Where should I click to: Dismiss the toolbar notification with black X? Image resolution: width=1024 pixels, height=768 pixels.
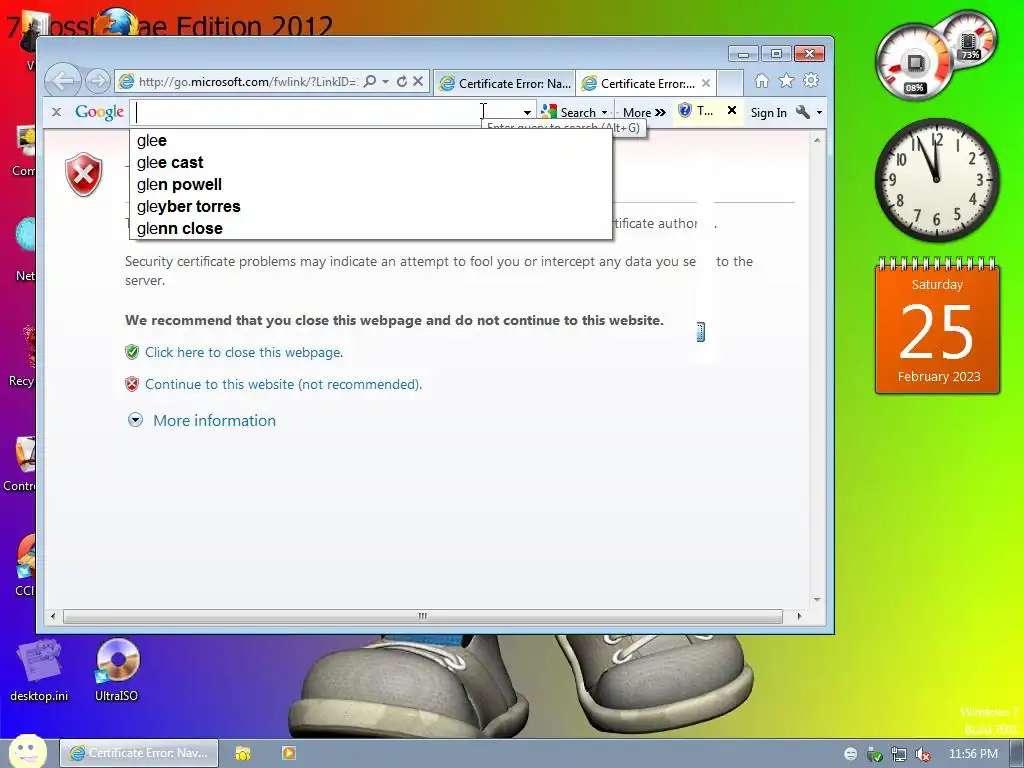(732, 110)
